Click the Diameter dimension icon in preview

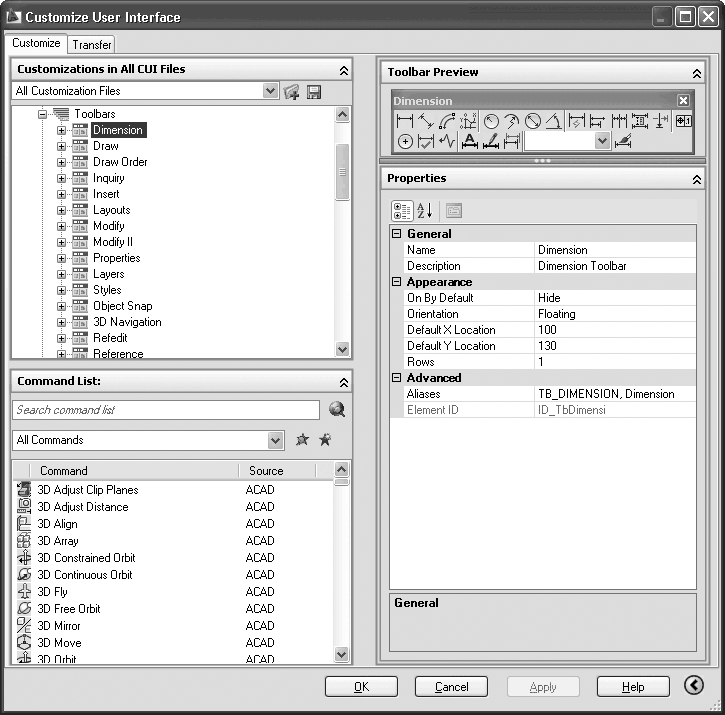point(533,121)
